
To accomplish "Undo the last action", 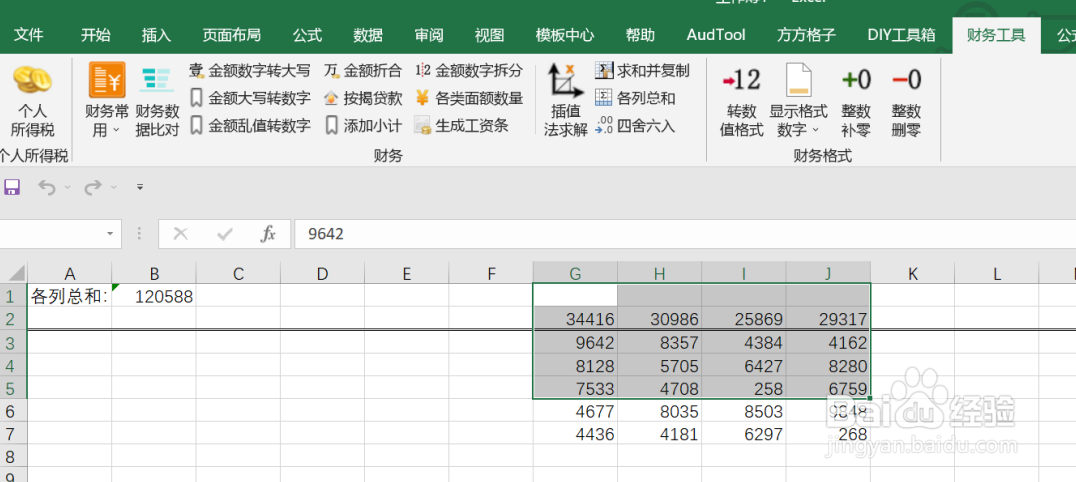I will pyautogui.click(x=47, y=187).
